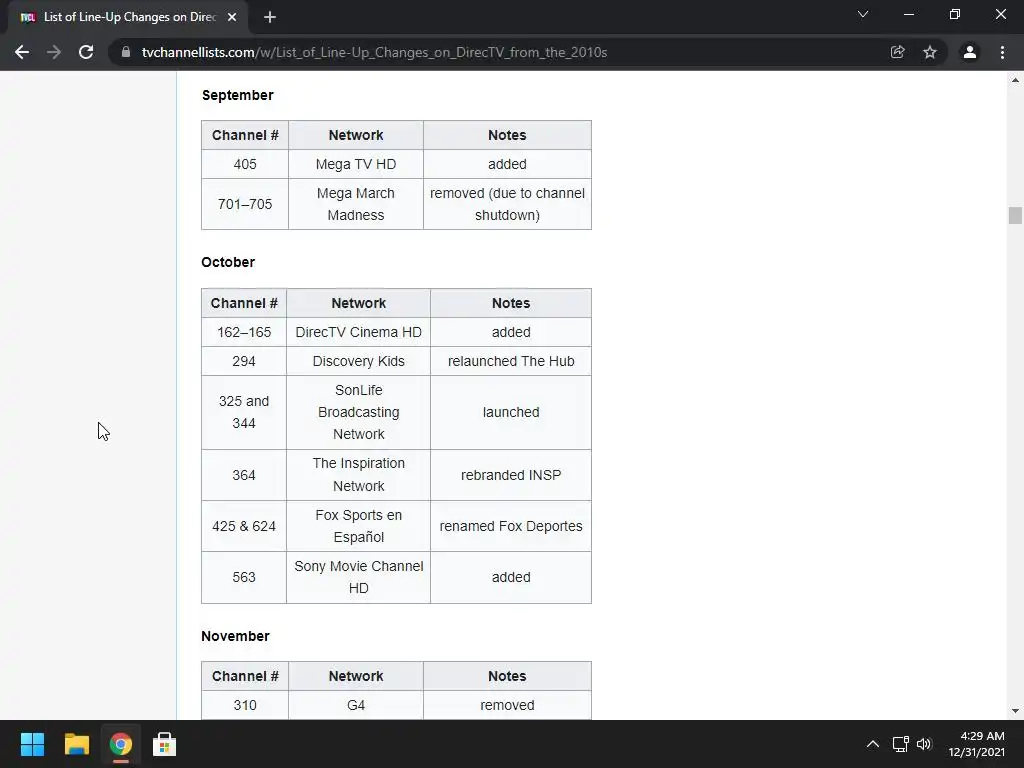Bookmark this page with star
Screen dimensions: 1024x768
coord(930,52)
